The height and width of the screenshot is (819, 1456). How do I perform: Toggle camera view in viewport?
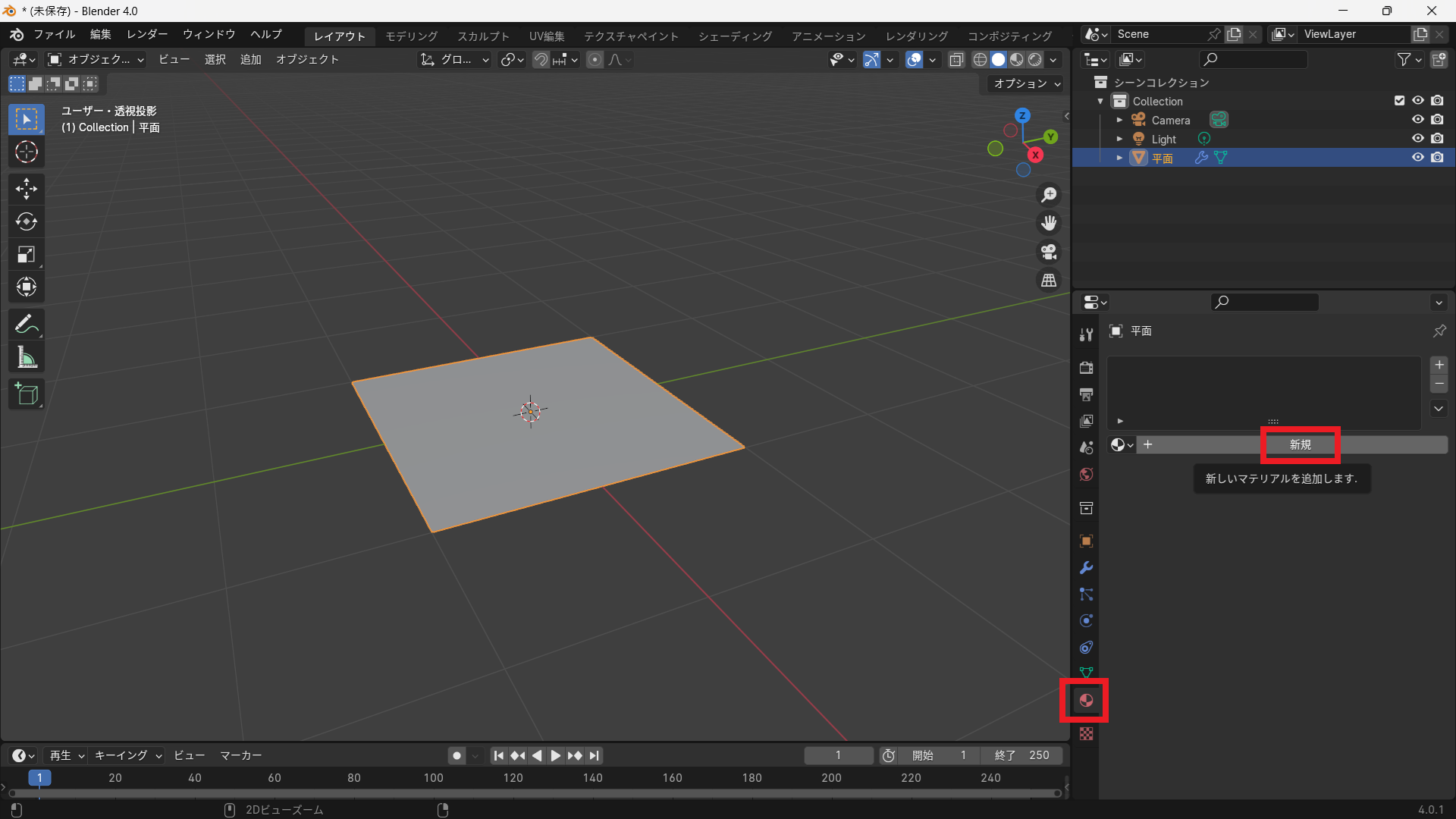pos(1049,252)
